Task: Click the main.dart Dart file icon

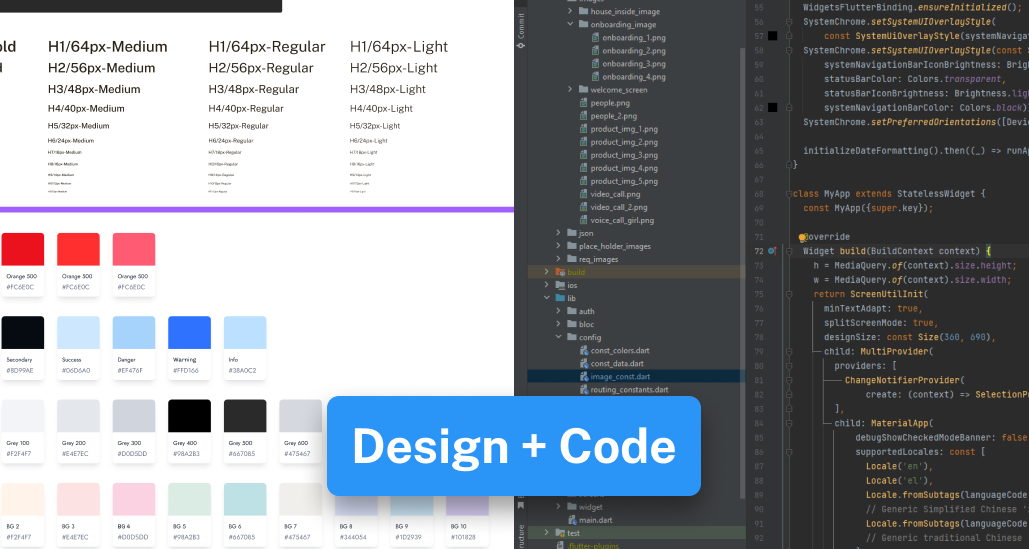Action: [570, 520]
